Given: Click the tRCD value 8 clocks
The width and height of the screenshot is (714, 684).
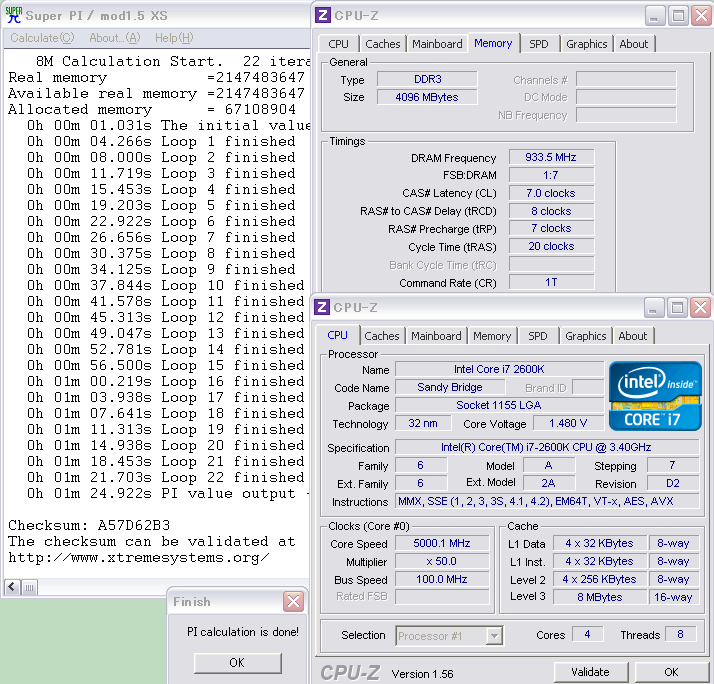Looking at the screenshot, I should pos(551,211).
